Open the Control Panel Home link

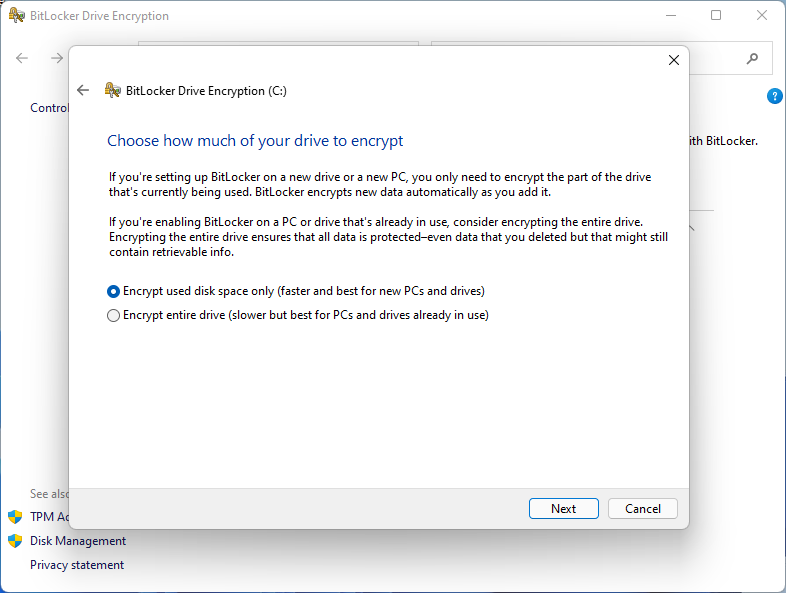click(48, 108)
